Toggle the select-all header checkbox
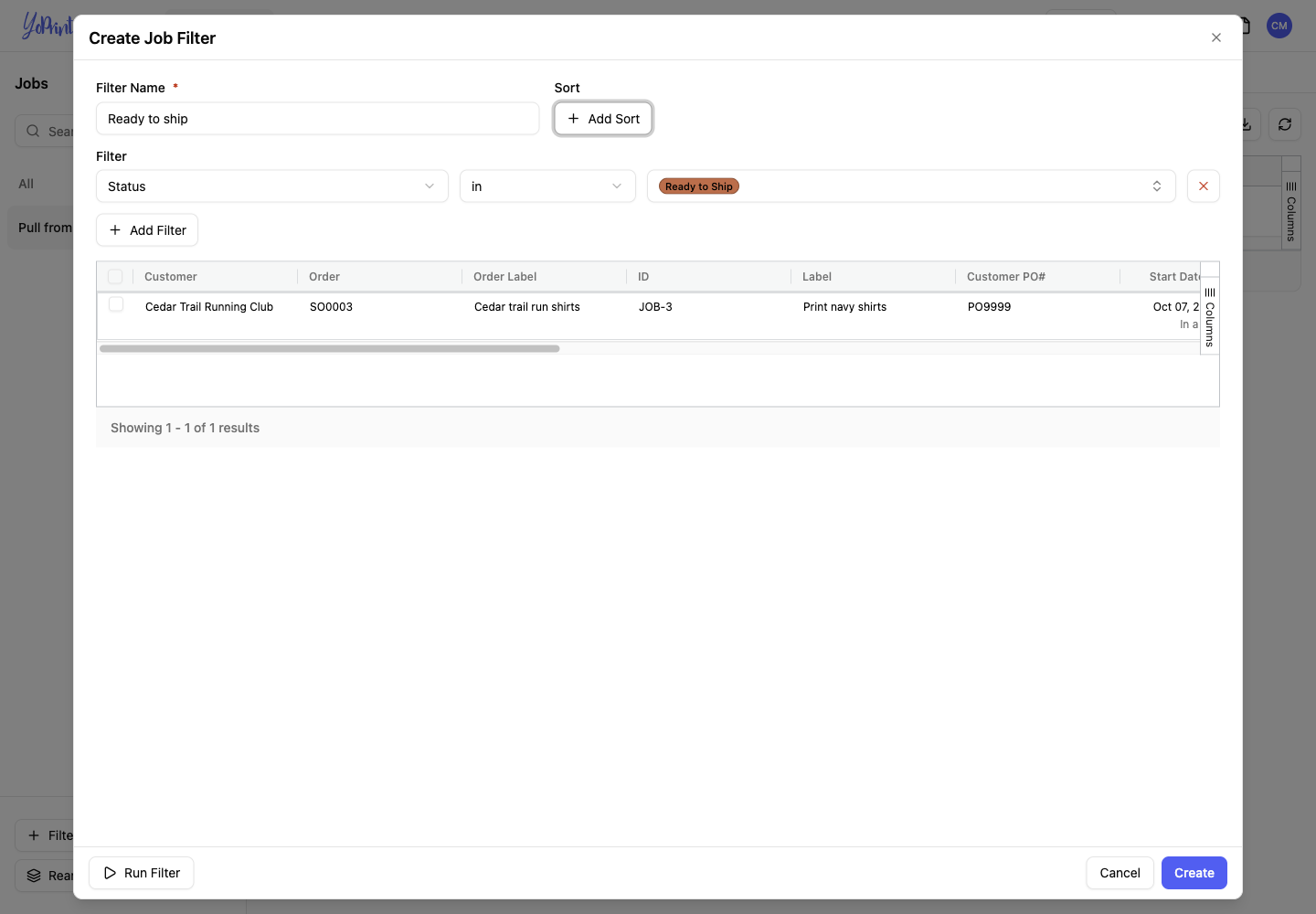This screenshot has width=1316, height=914. [x=115, y=276]
